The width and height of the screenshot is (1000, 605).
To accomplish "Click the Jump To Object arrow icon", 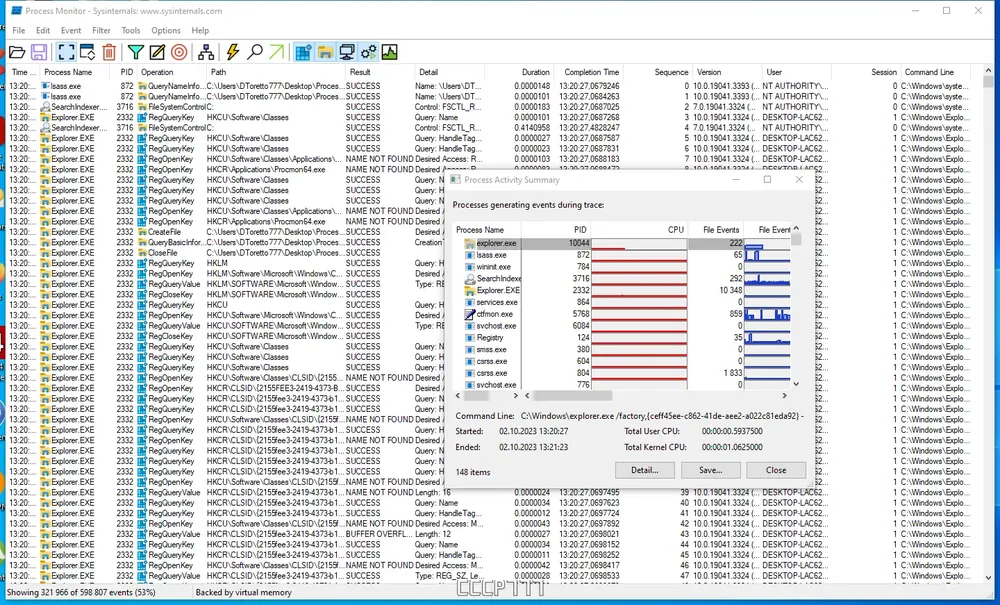I will (x=277, y=52).
